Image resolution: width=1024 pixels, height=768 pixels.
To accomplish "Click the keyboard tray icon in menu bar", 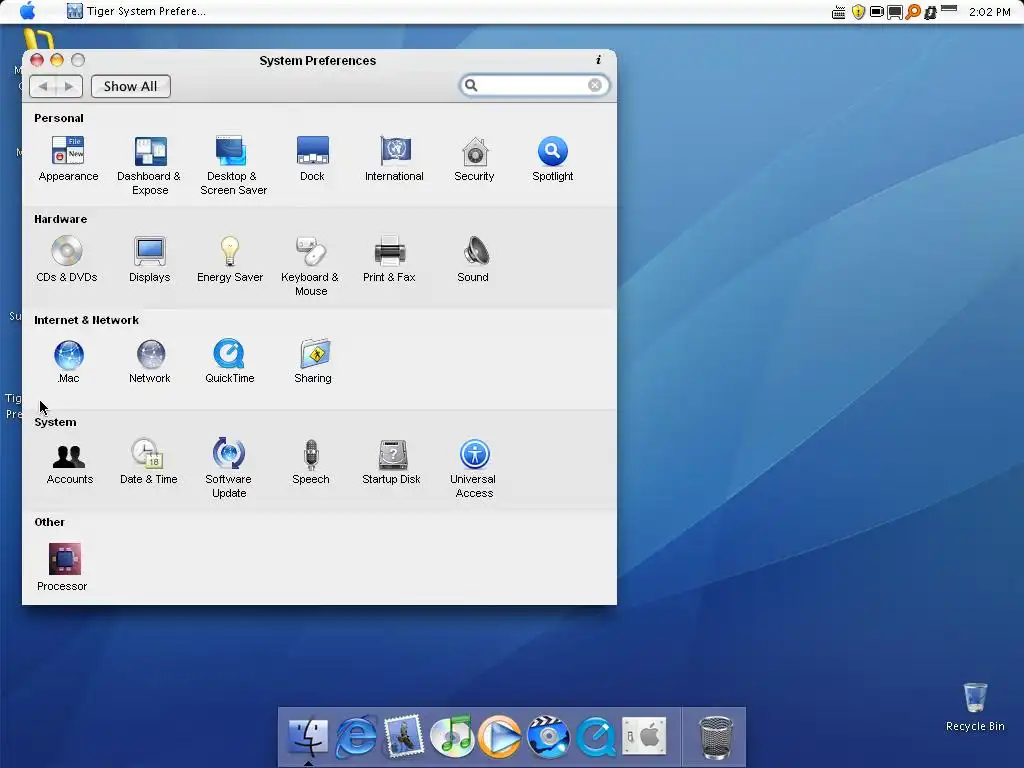I will tap(839, 12).
